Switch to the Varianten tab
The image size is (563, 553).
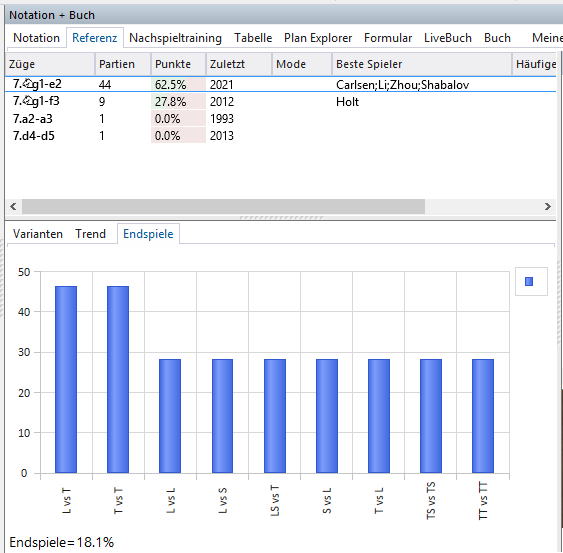tap(38, 234)
